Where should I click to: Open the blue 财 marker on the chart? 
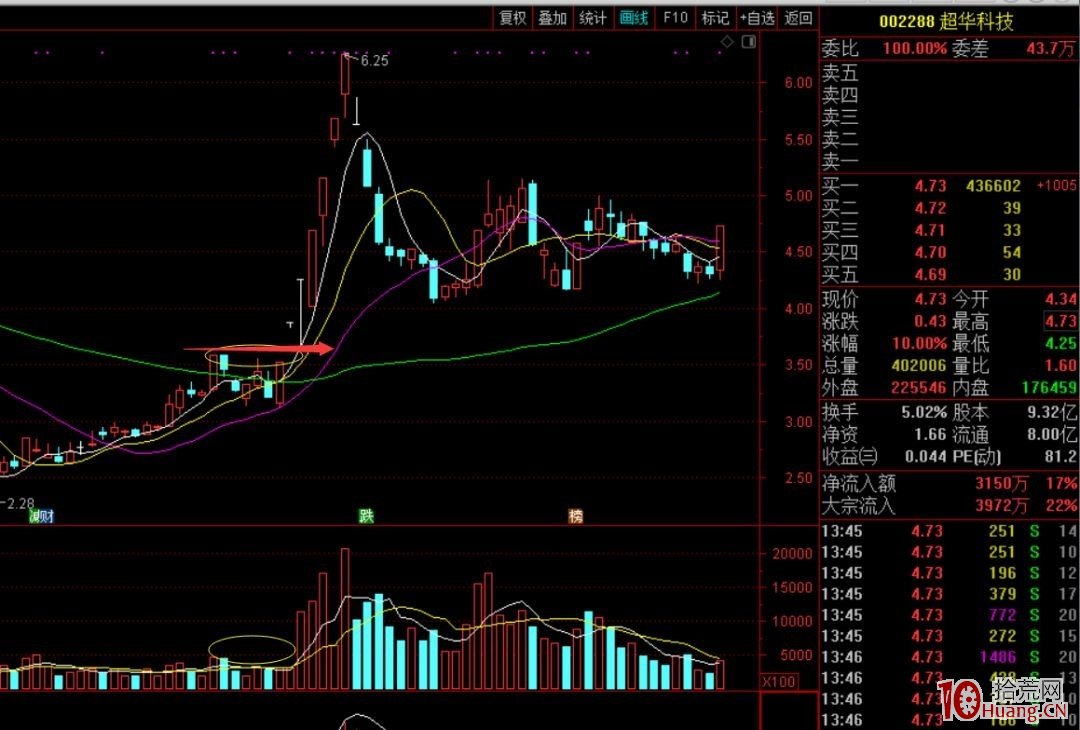point(47,517)
